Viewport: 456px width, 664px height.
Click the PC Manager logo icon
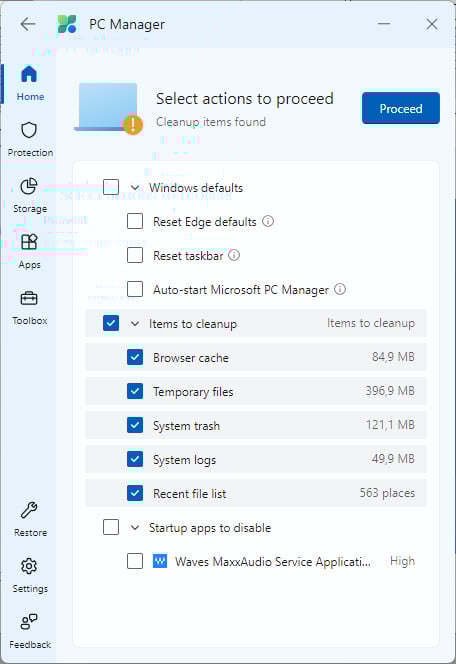pyautogui.click(x=67, y=24)
